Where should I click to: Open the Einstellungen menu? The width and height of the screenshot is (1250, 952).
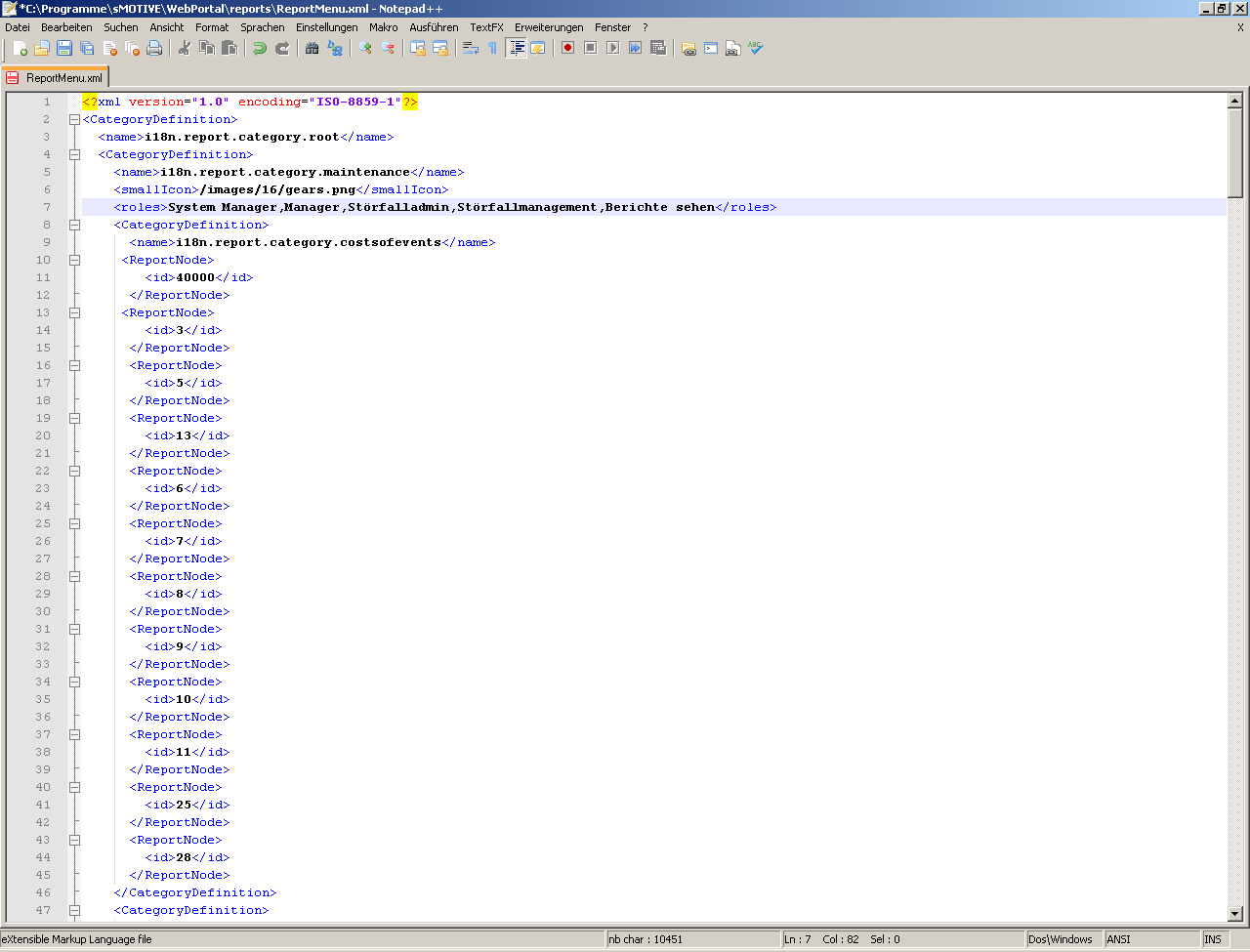point(327,27)
